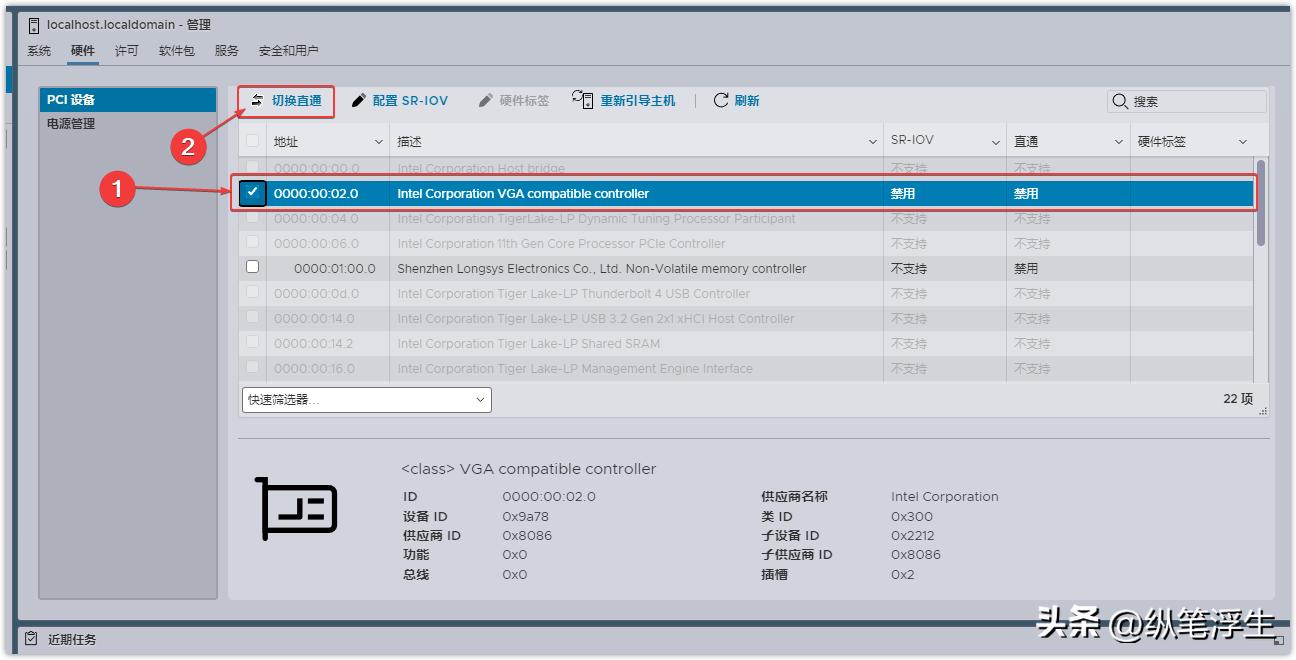The height and width of the screenshot is (660, 1296).
Task: Switch to the 系统 tab
Action: click(38, 49)
